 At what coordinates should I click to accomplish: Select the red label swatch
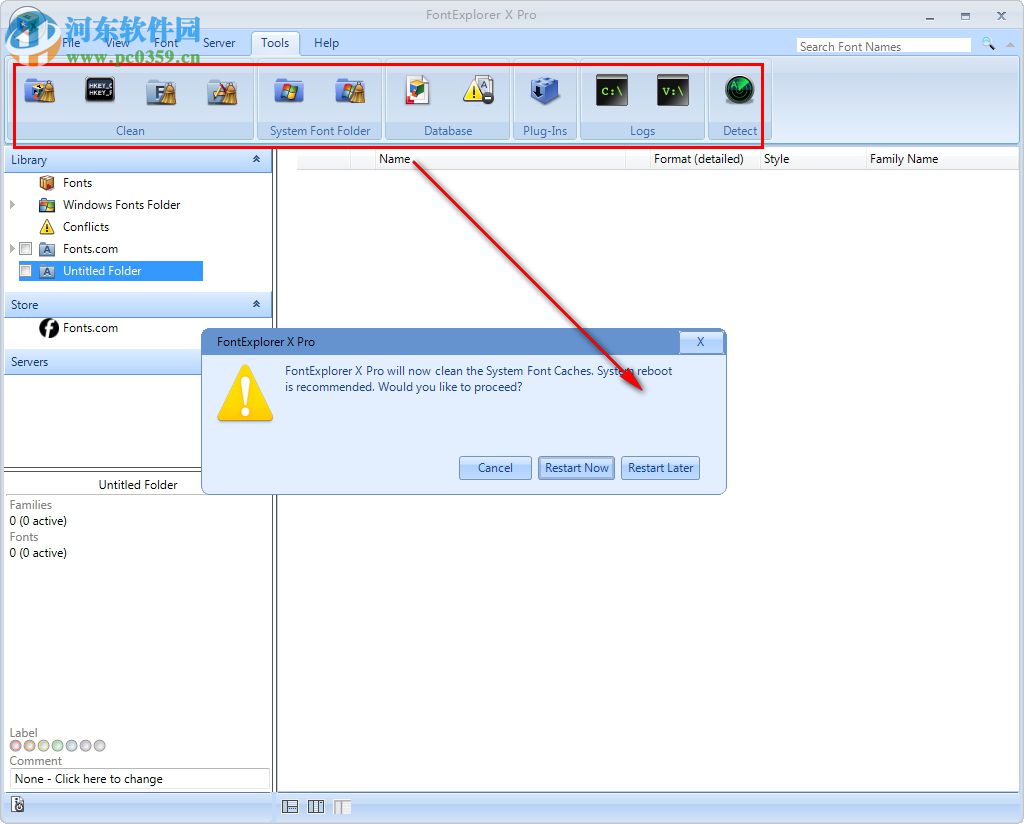click(16, 746)
